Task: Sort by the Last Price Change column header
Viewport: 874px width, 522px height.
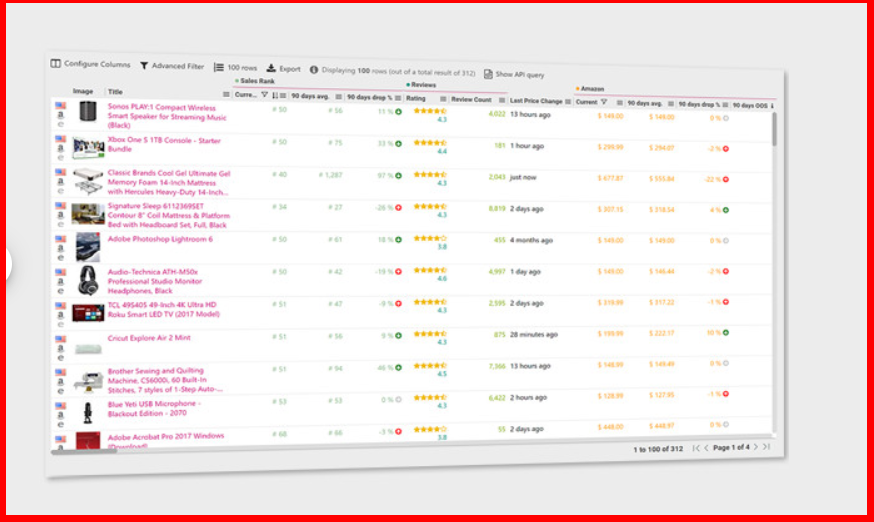Action: [536, 101]
